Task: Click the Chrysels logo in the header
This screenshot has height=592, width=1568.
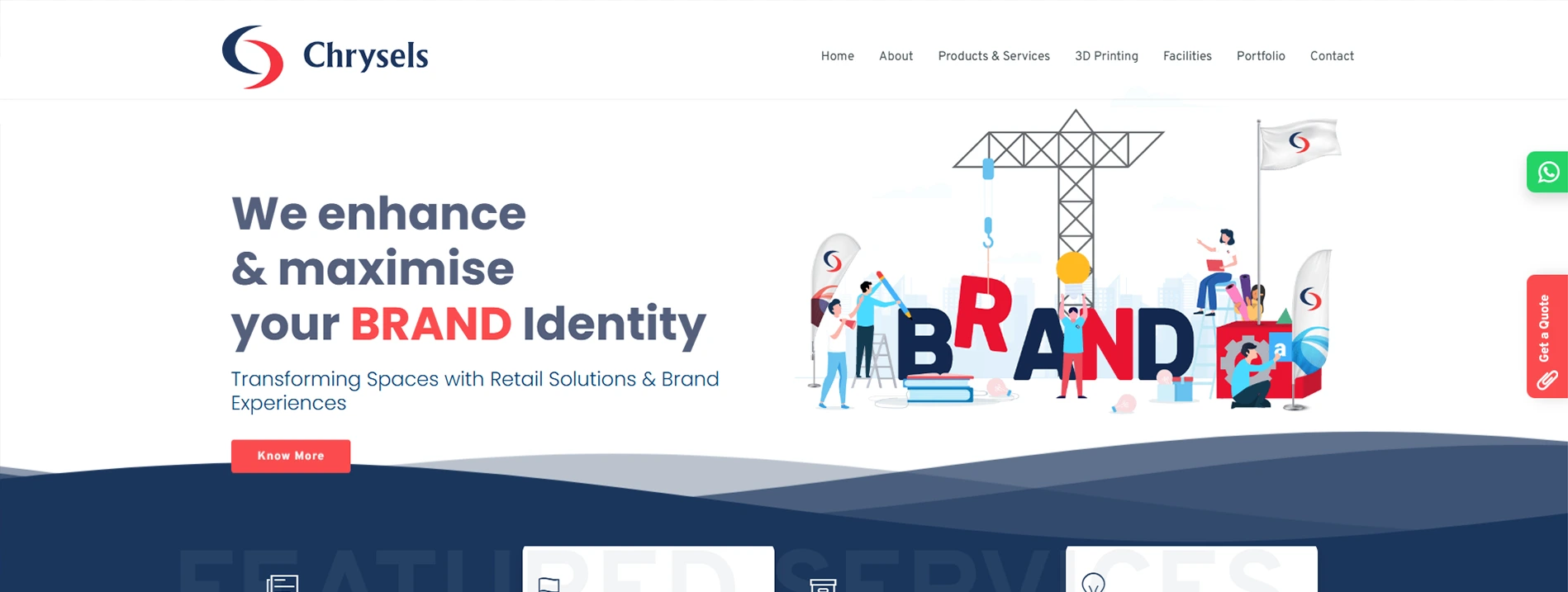Action: pos(325,56)
